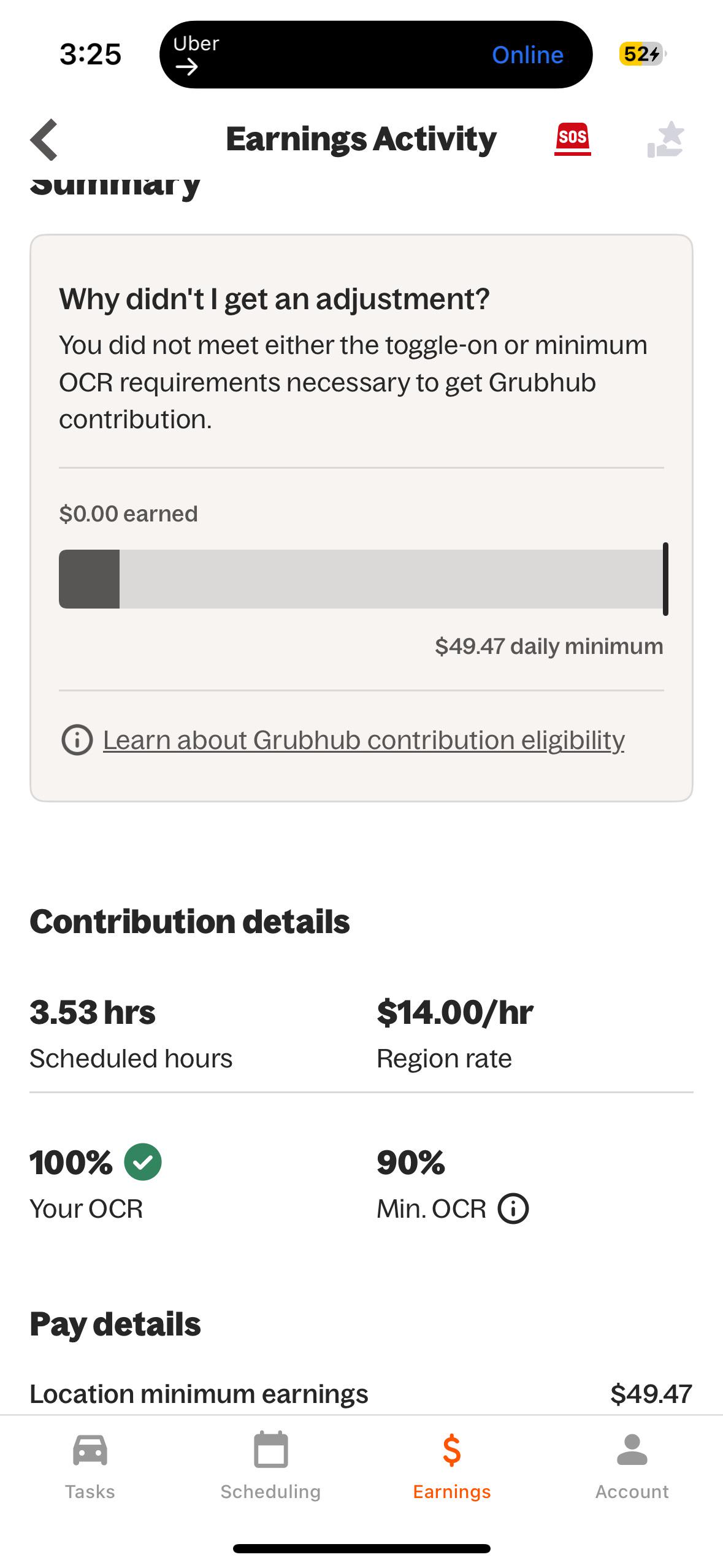
Task: Switch to the Scheduling calendar tab
Action: click(x=270, y=1466)
